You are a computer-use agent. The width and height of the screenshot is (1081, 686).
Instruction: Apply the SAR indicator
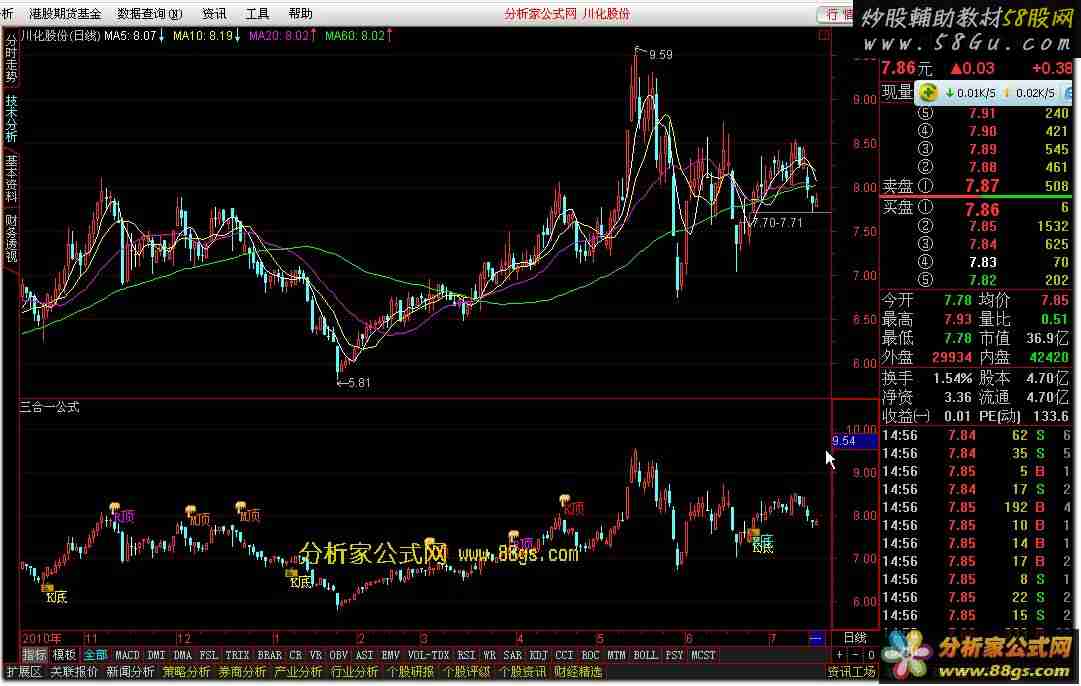pyautogui.click(x=513, y=655)
